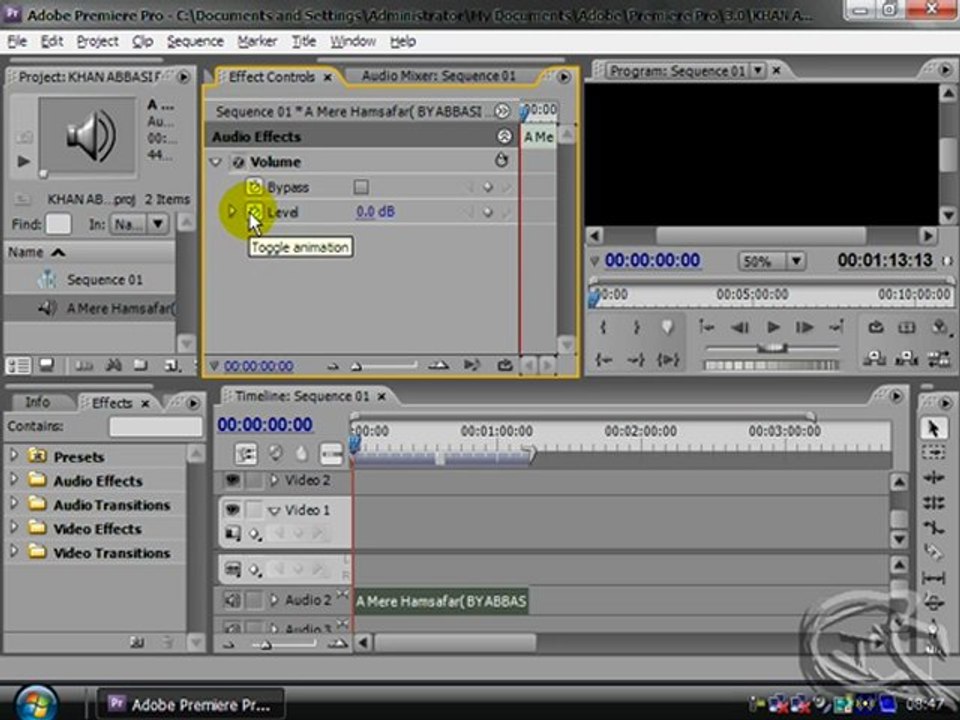Add keyframe for Bypass property
Image resolution: width=960 pixels, height=720 pixels.
coord(487,187)
